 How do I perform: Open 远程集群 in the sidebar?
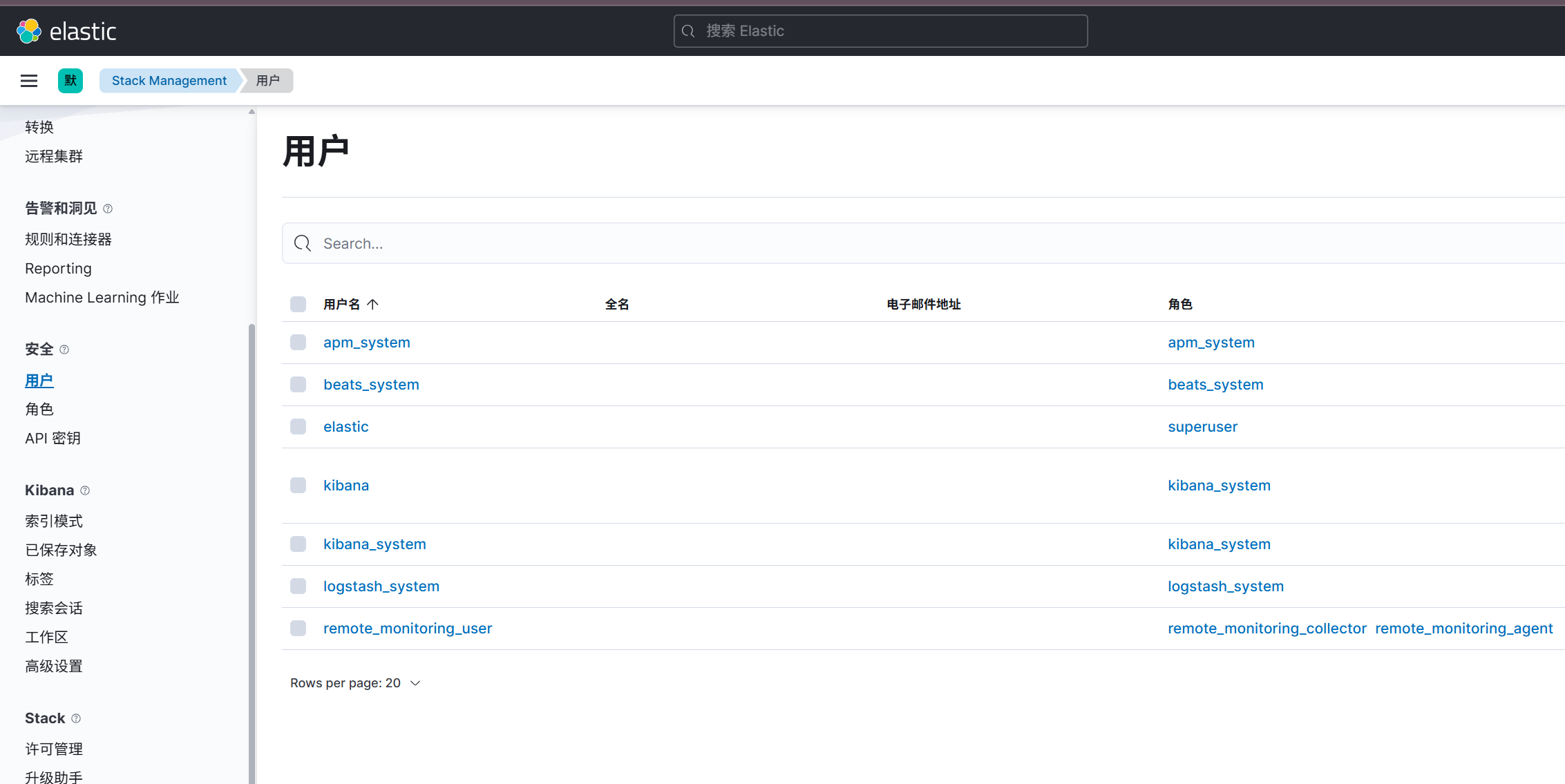54,157
